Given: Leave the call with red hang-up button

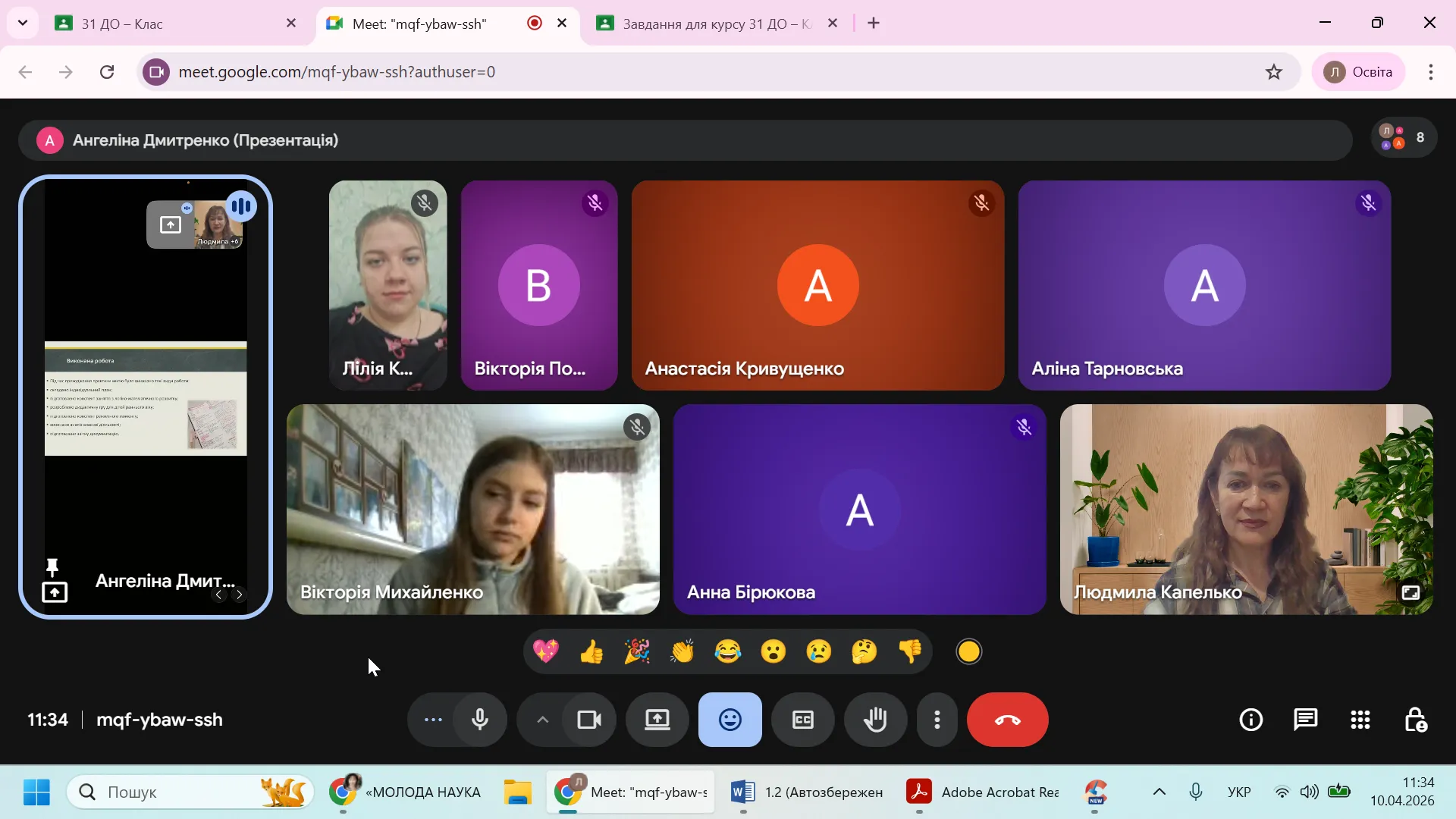Looking at the screenshot, I should pyautogui.click(x=1008, y=720).
